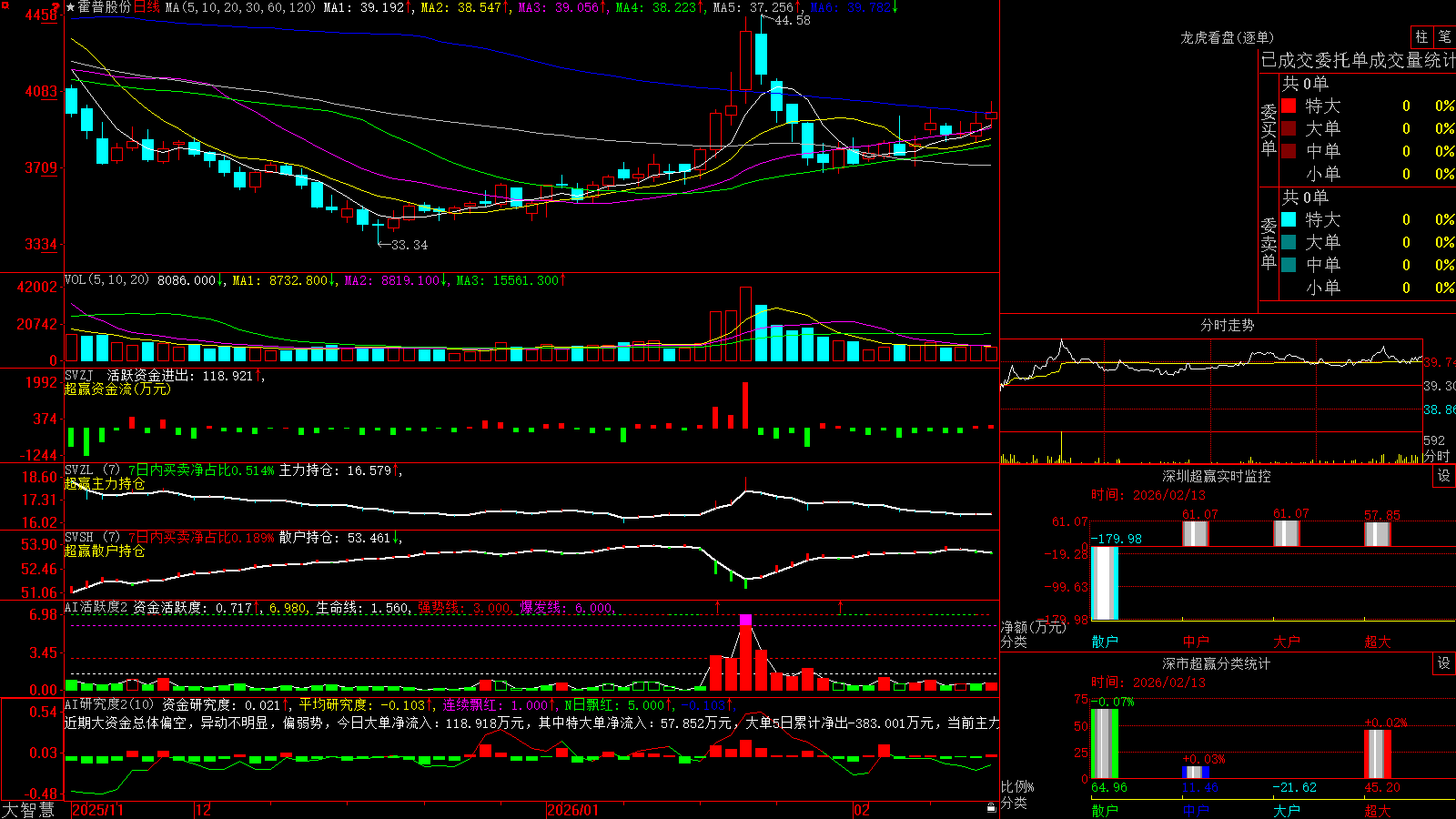Click the 龙虎看盘(逐单) panel title
Screen dimensions: 1456x819
coord(1227,37)
